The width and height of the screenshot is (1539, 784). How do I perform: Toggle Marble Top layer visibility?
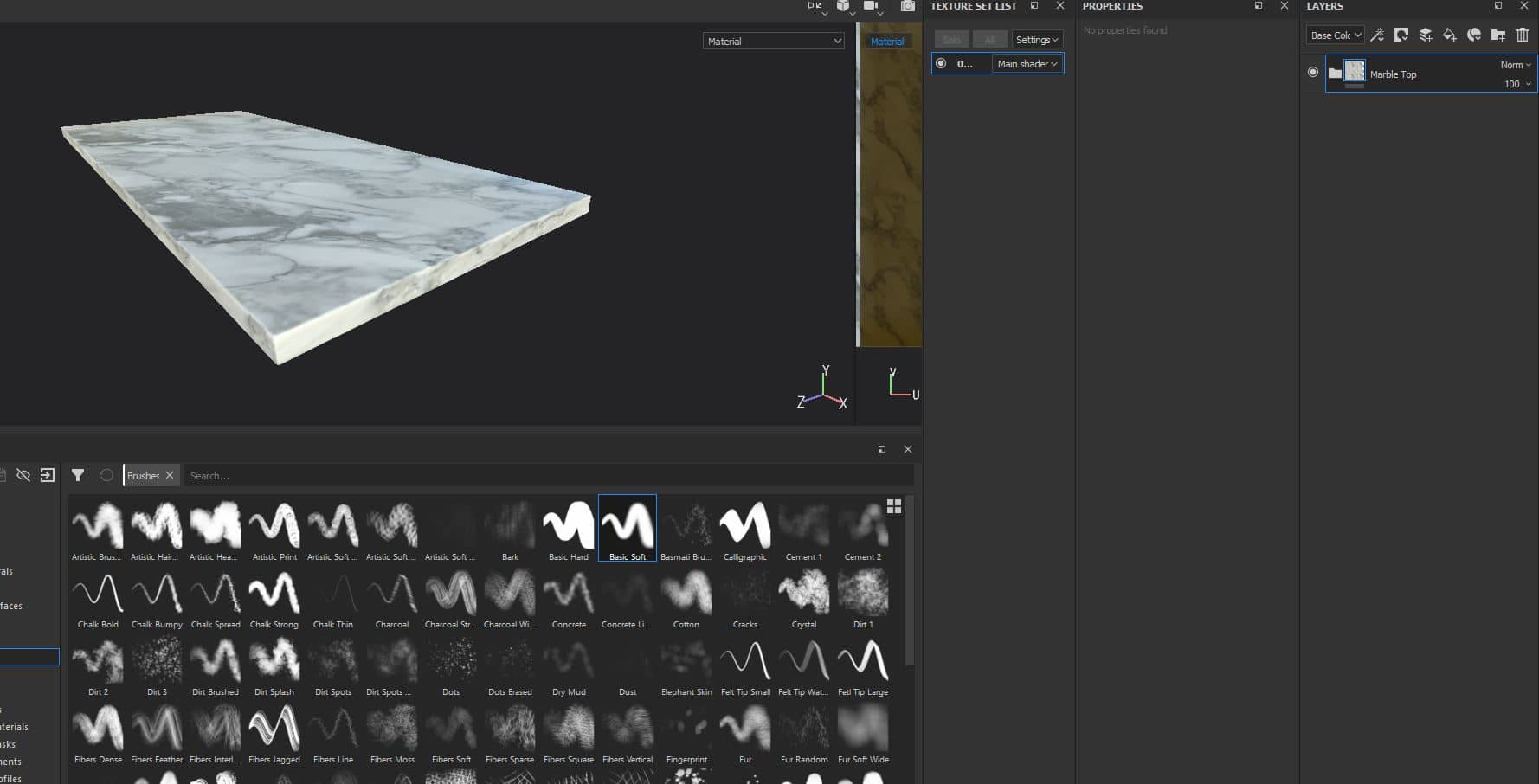pos(1313,72)
